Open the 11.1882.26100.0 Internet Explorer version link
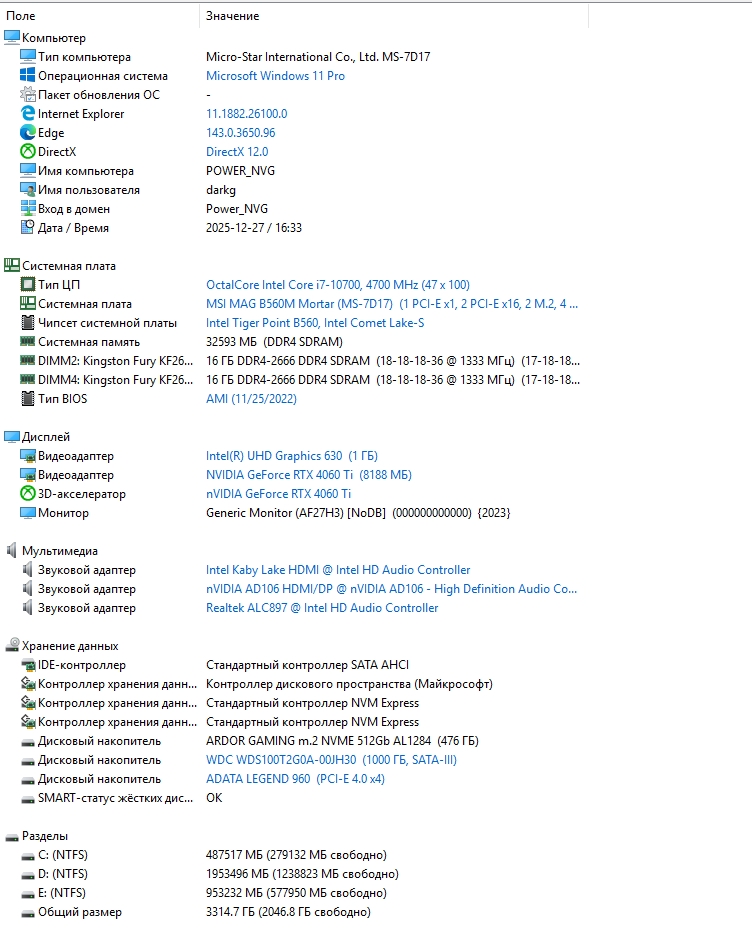The height and width of the screenshot is (933, 752). click(246, 114)
